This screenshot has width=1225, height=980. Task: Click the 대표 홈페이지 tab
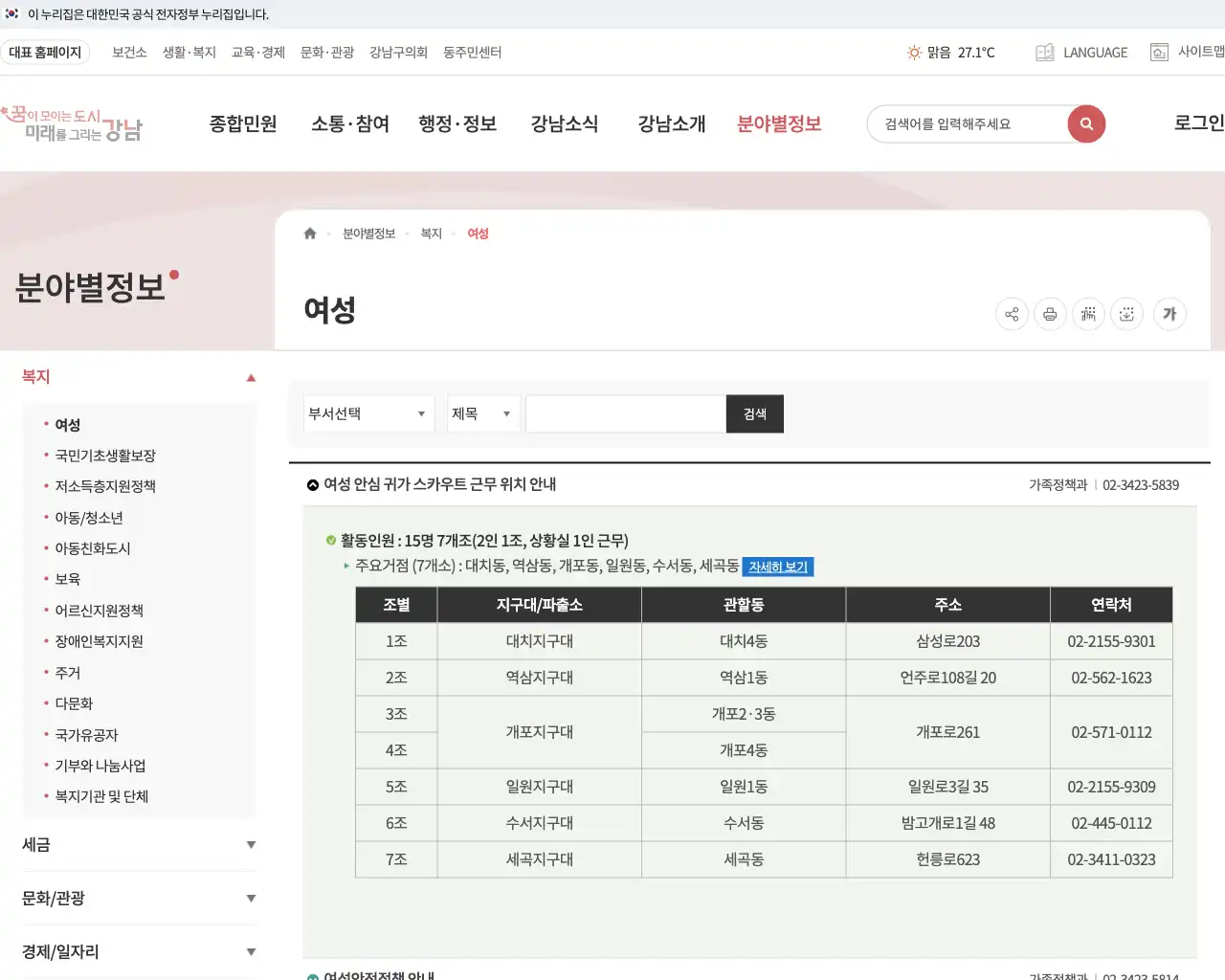tap(46, 53)
